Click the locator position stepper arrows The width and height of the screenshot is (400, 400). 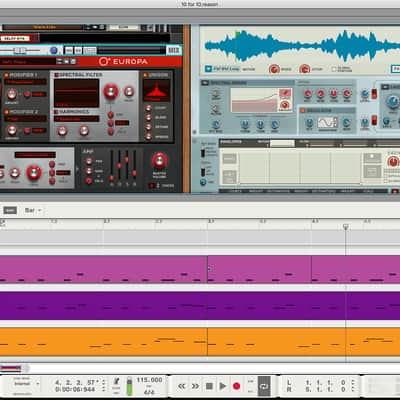point(353,386)
